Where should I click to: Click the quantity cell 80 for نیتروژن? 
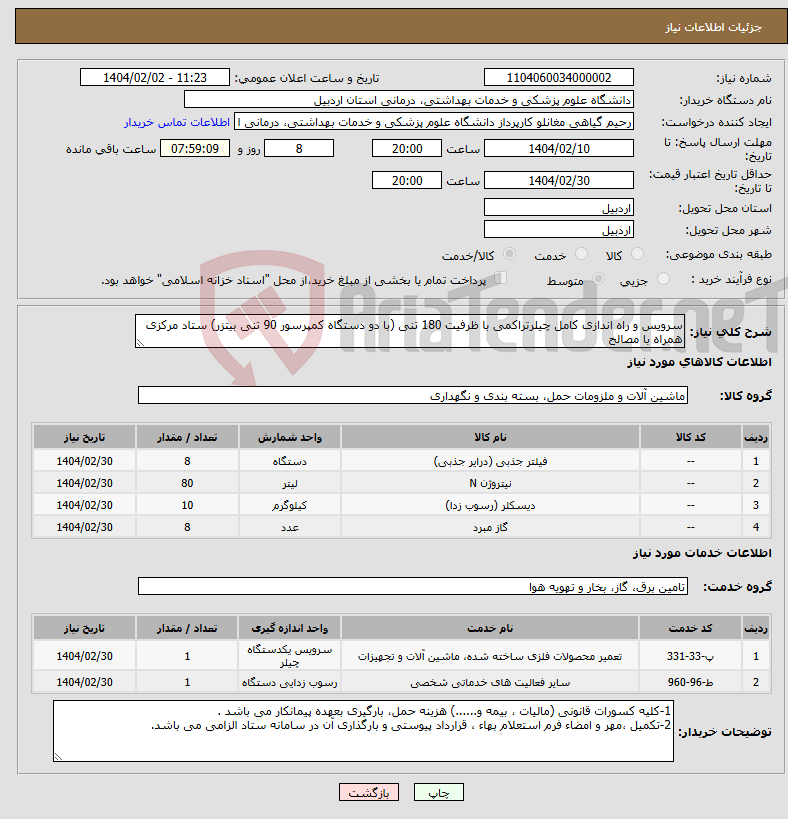[x=187, y=483]
